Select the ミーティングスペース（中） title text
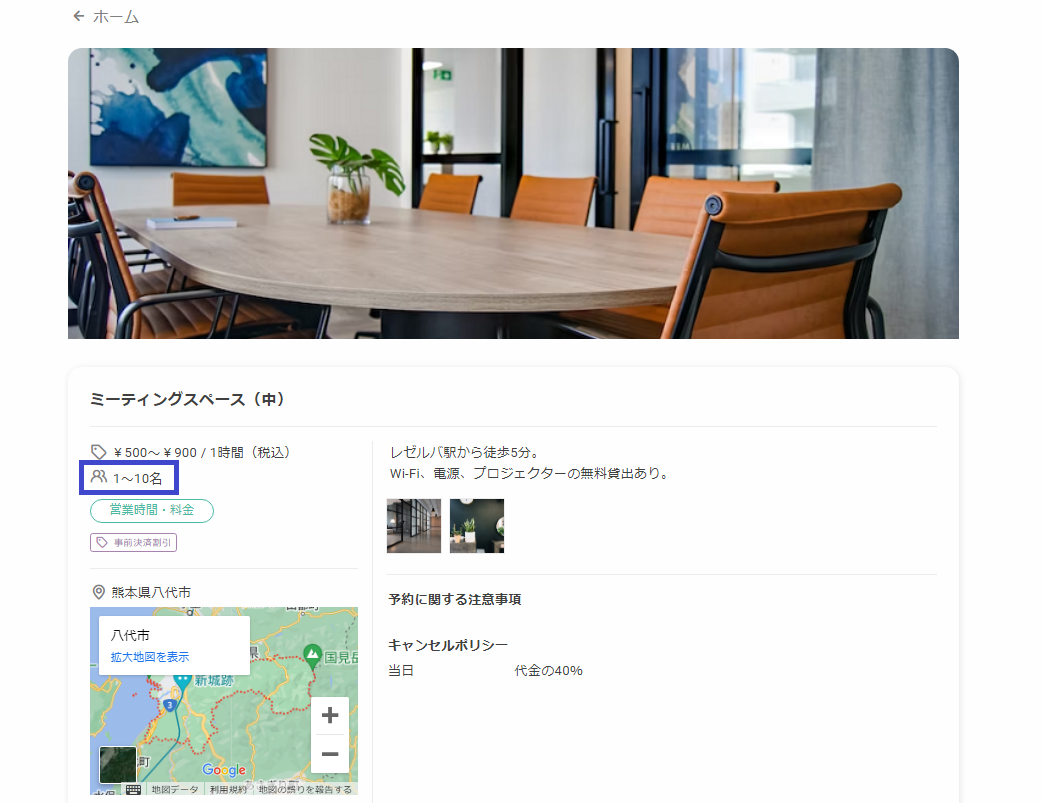This screenshot has width=1042, height=803. 187,400
